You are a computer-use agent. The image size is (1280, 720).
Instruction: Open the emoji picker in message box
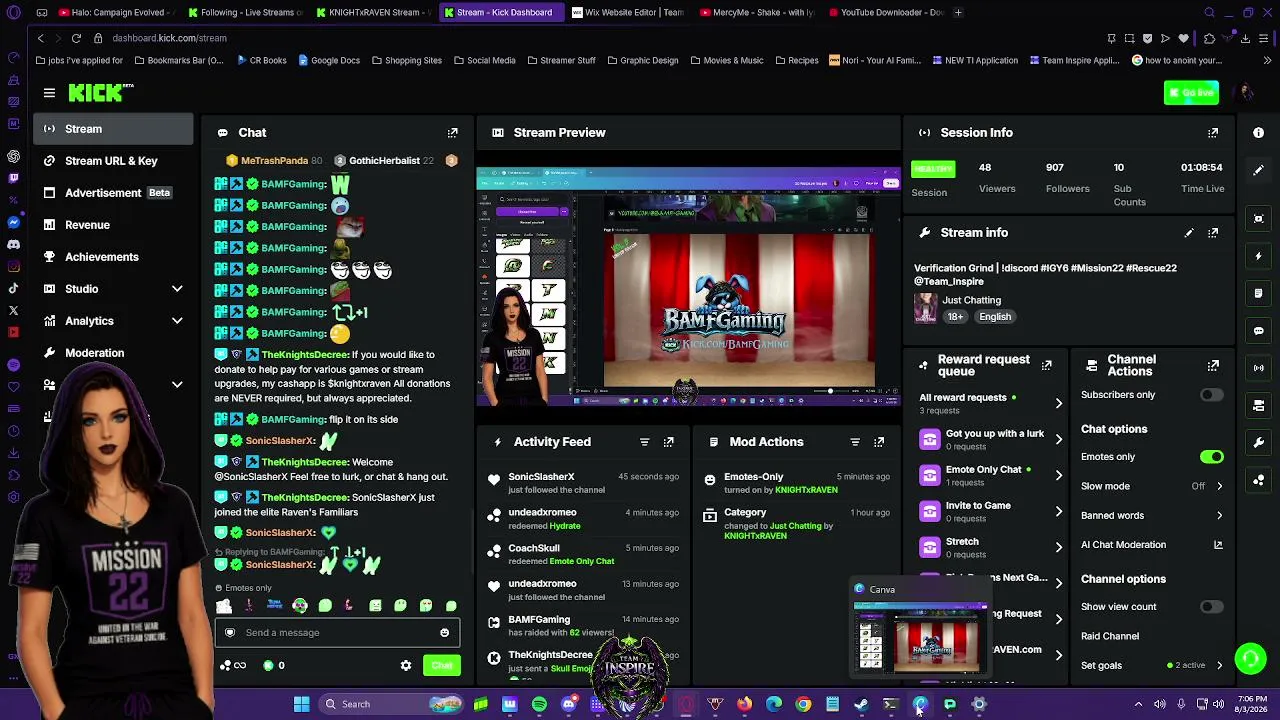tap(445, 632)
